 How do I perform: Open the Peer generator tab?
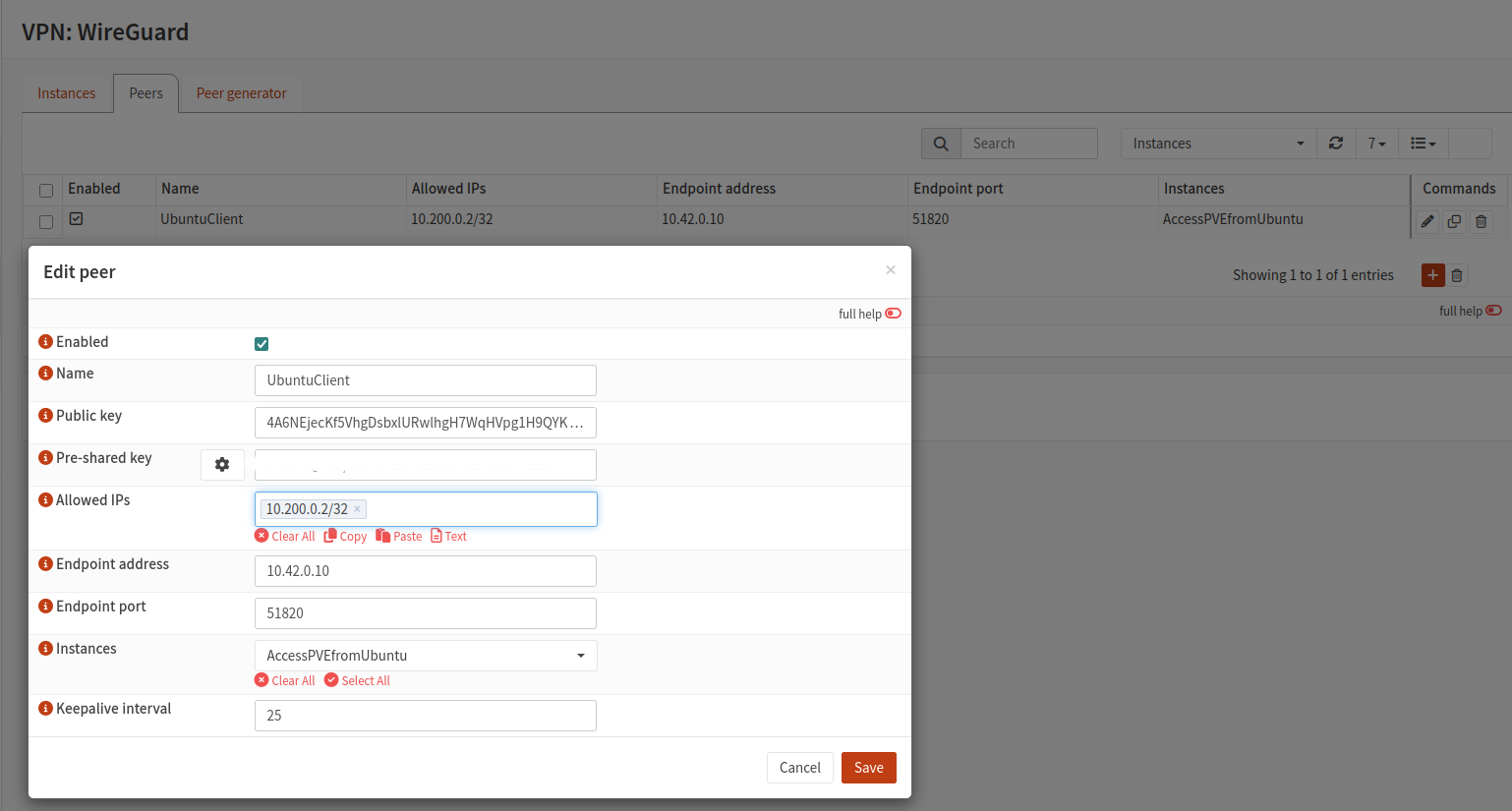241,93
